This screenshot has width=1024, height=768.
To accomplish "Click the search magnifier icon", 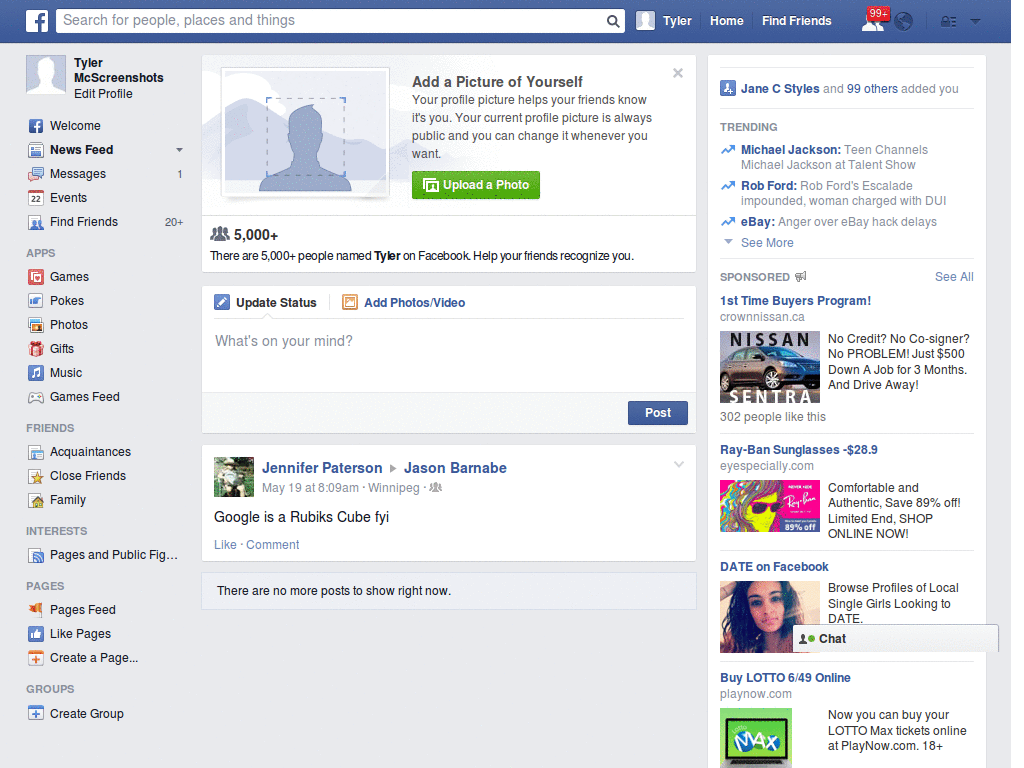I will pyautogui.click(x=613, y=21).
